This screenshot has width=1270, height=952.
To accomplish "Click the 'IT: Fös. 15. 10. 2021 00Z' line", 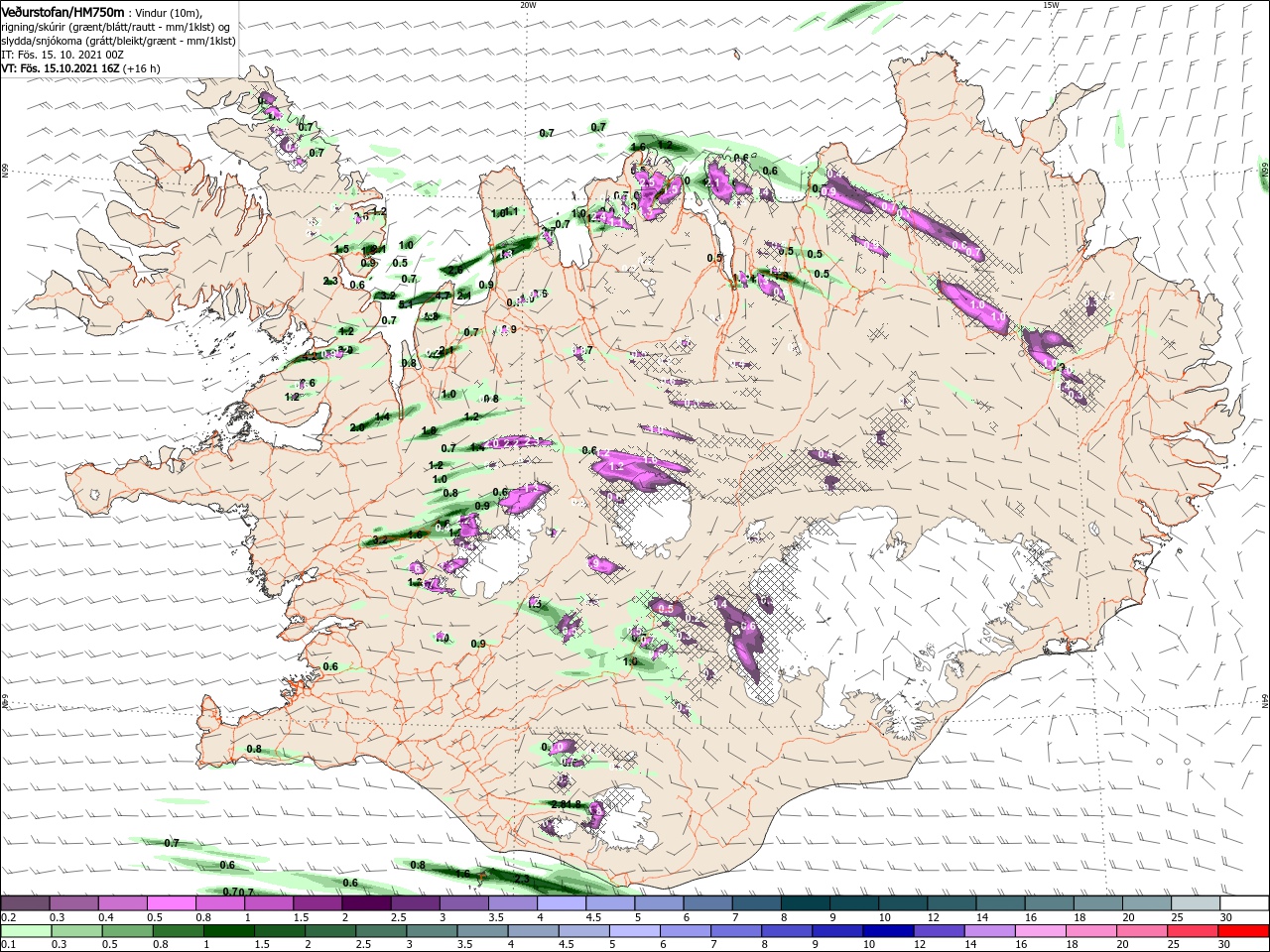I will click(x=61, y=55).
